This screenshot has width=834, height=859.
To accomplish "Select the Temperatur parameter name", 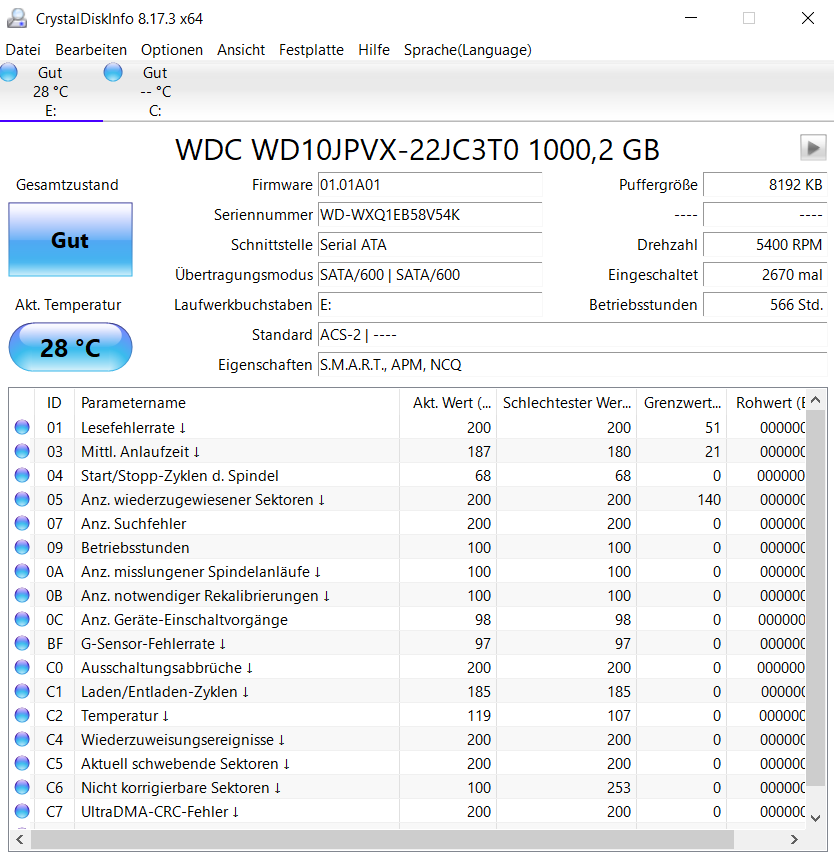I will tap(125, 716).
